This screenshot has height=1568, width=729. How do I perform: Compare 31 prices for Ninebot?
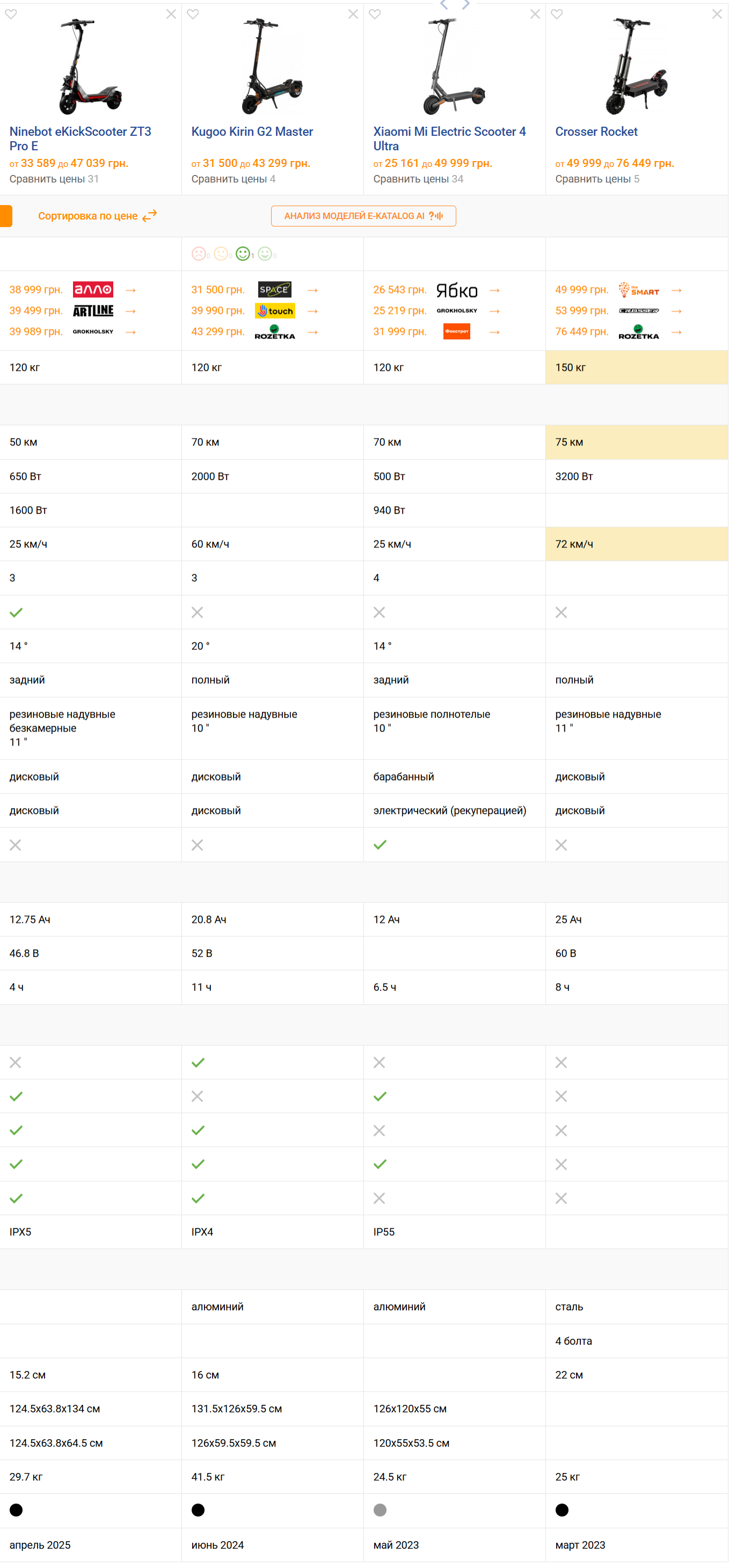(54, 179)
